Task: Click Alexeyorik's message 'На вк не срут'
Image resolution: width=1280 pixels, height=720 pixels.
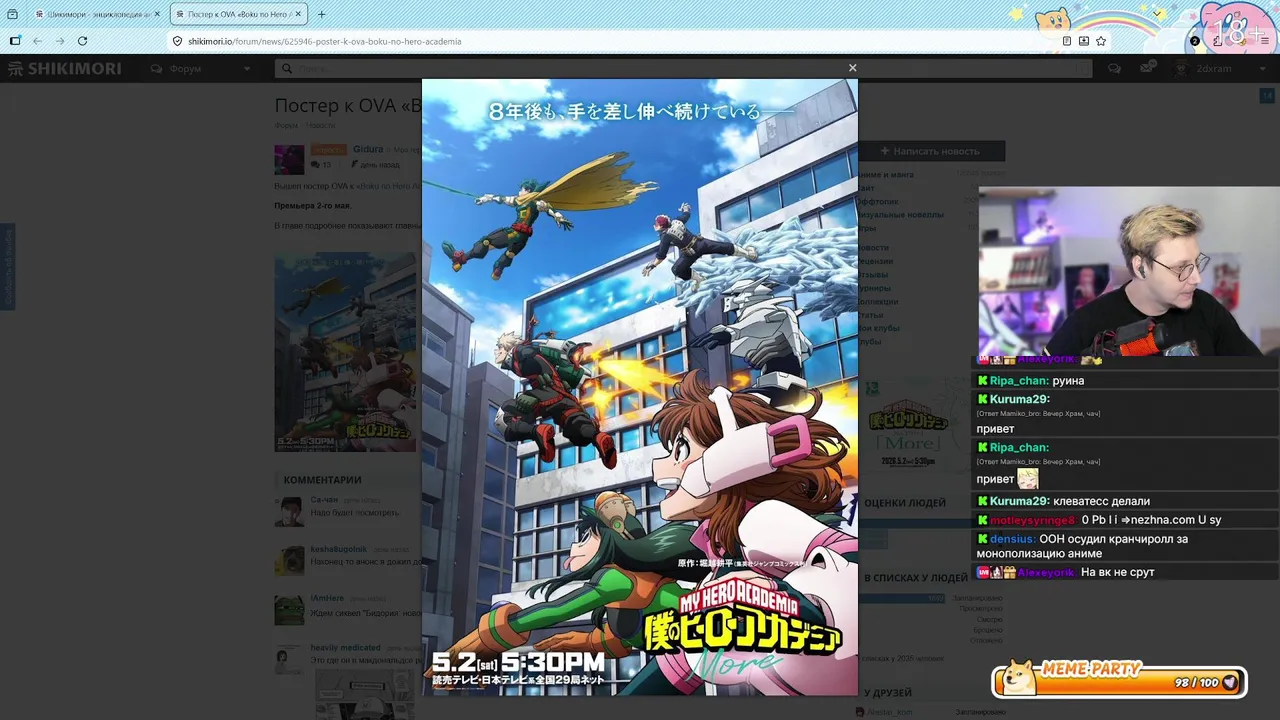Action: (1118, 572)
